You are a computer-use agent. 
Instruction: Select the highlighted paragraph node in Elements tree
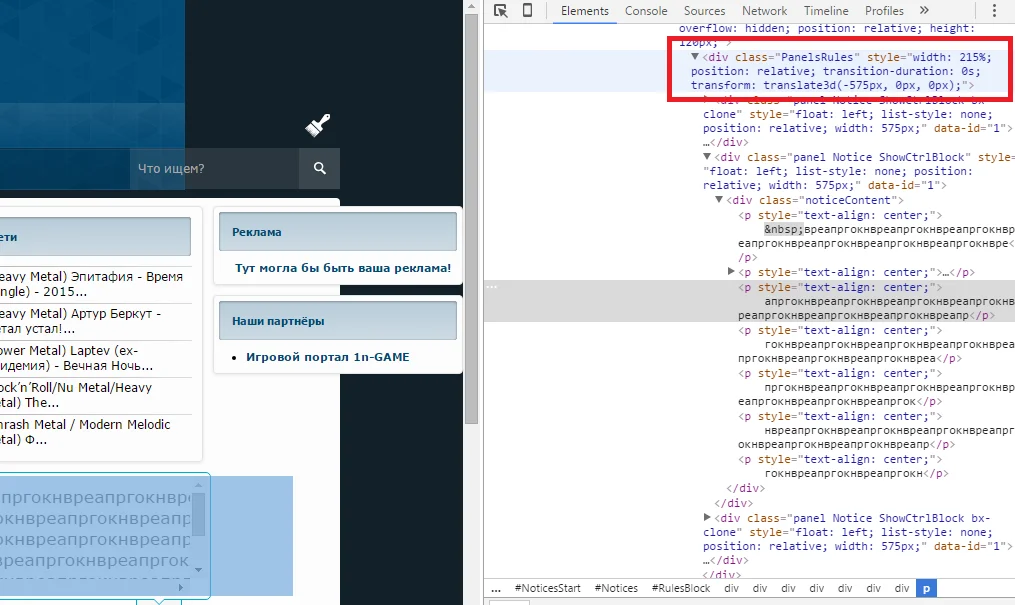[x=748, y=301]
